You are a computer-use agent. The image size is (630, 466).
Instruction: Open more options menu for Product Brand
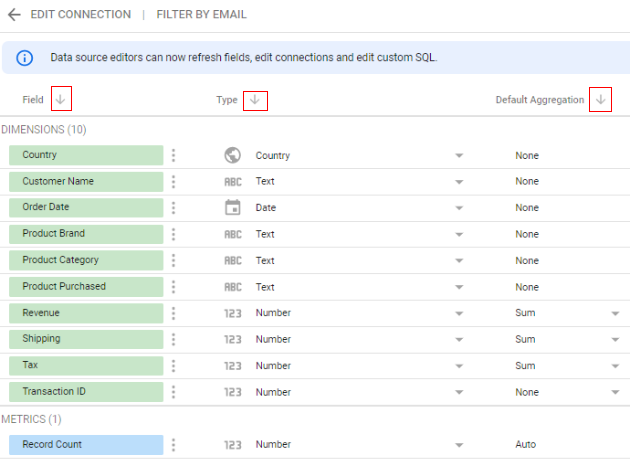174,234
